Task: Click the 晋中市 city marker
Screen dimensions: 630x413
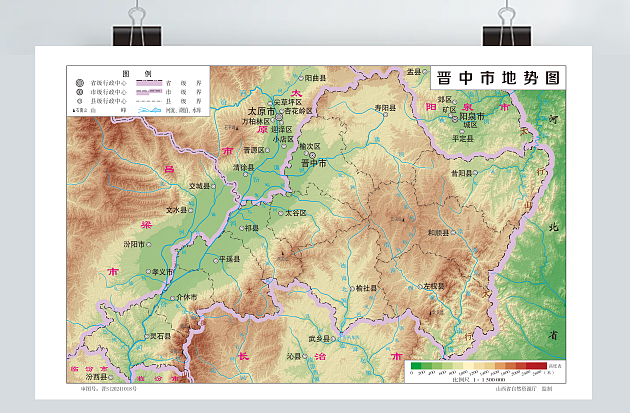Action: click(311, 154)
